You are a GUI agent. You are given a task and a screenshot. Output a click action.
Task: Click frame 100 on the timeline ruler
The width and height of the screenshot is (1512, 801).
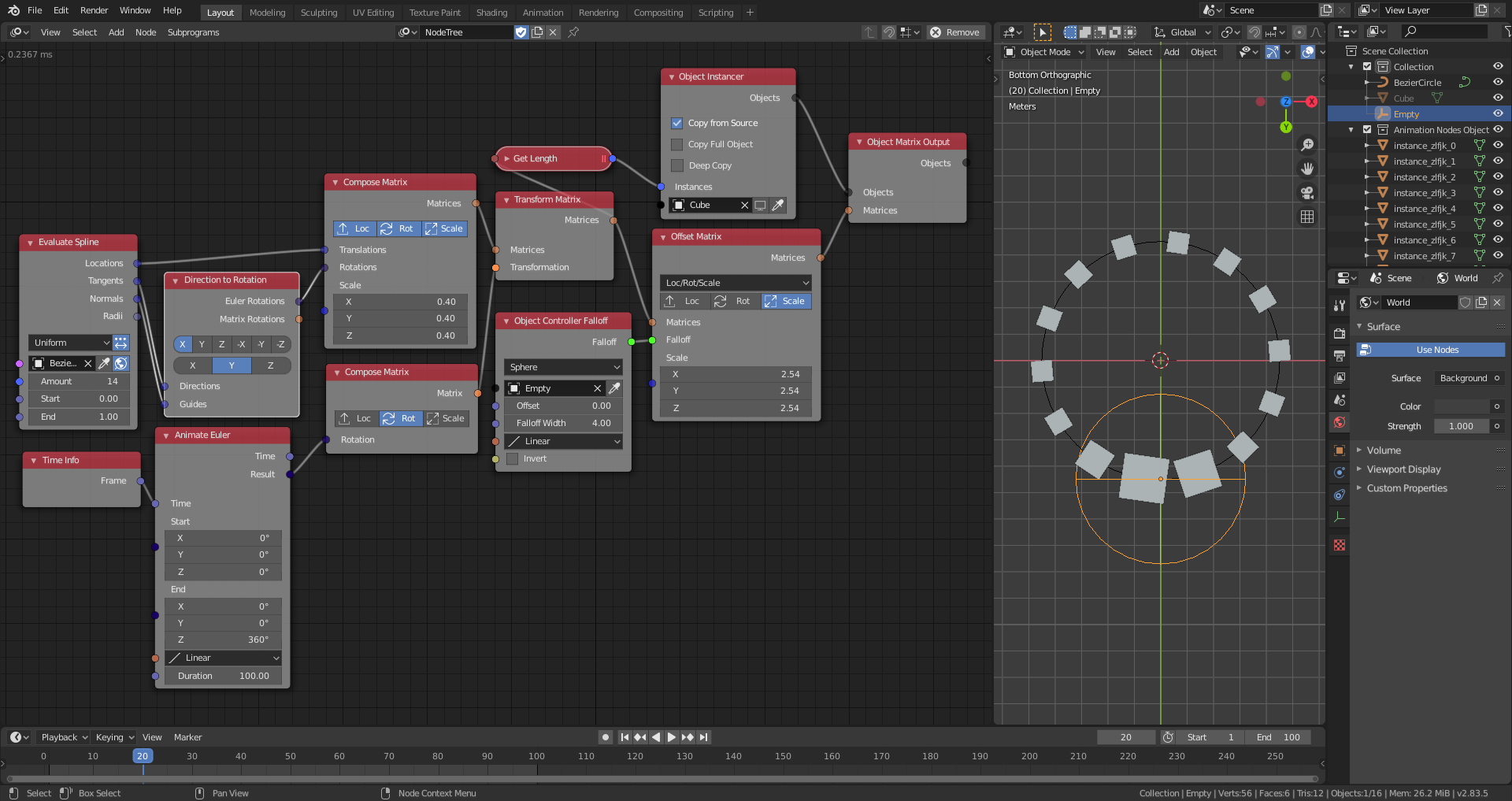[536, 756]
